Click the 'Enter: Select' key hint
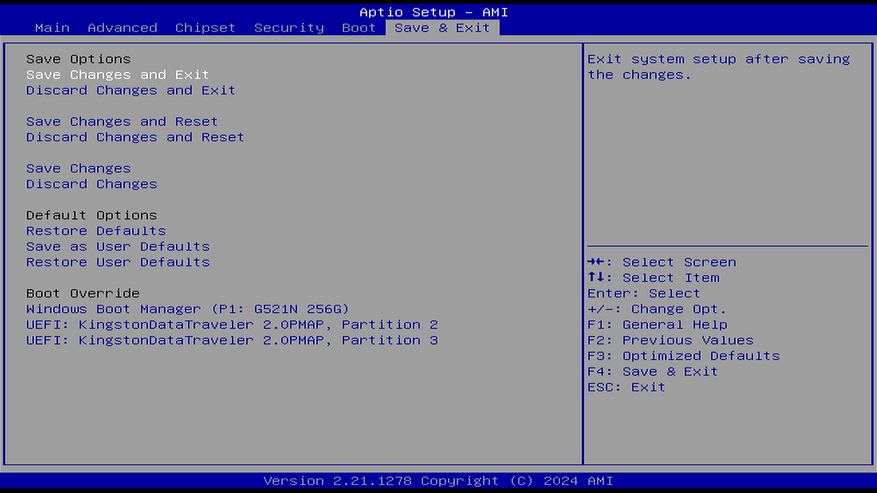The width and height of the screenshot is (877, 493). (644, 293)
